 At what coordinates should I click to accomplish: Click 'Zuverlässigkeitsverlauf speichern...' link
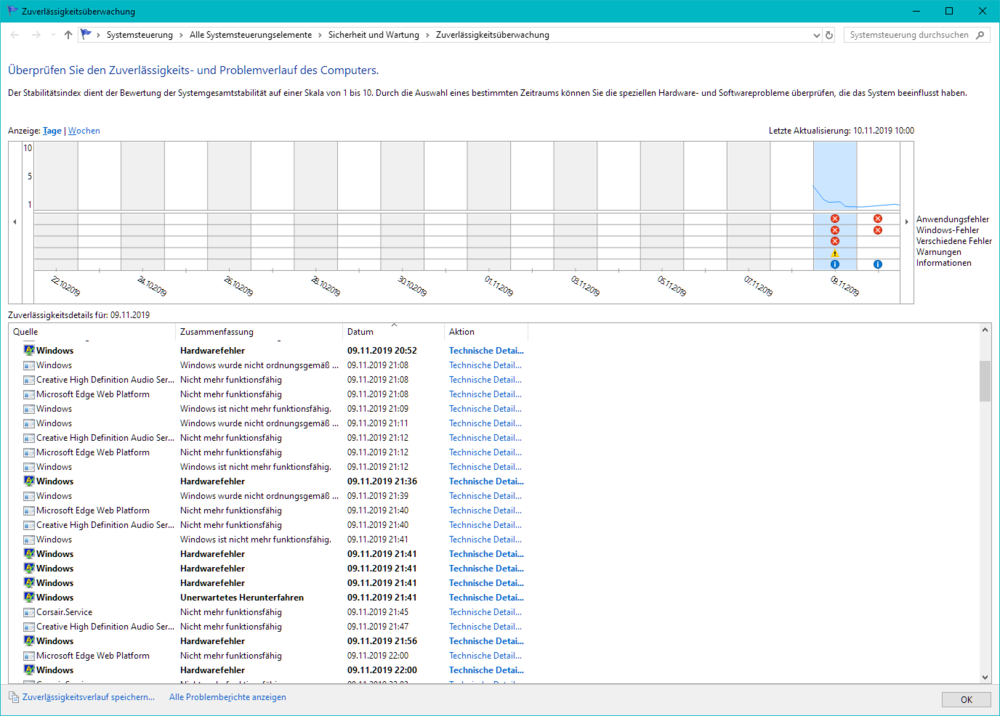[x=88, y=697]
